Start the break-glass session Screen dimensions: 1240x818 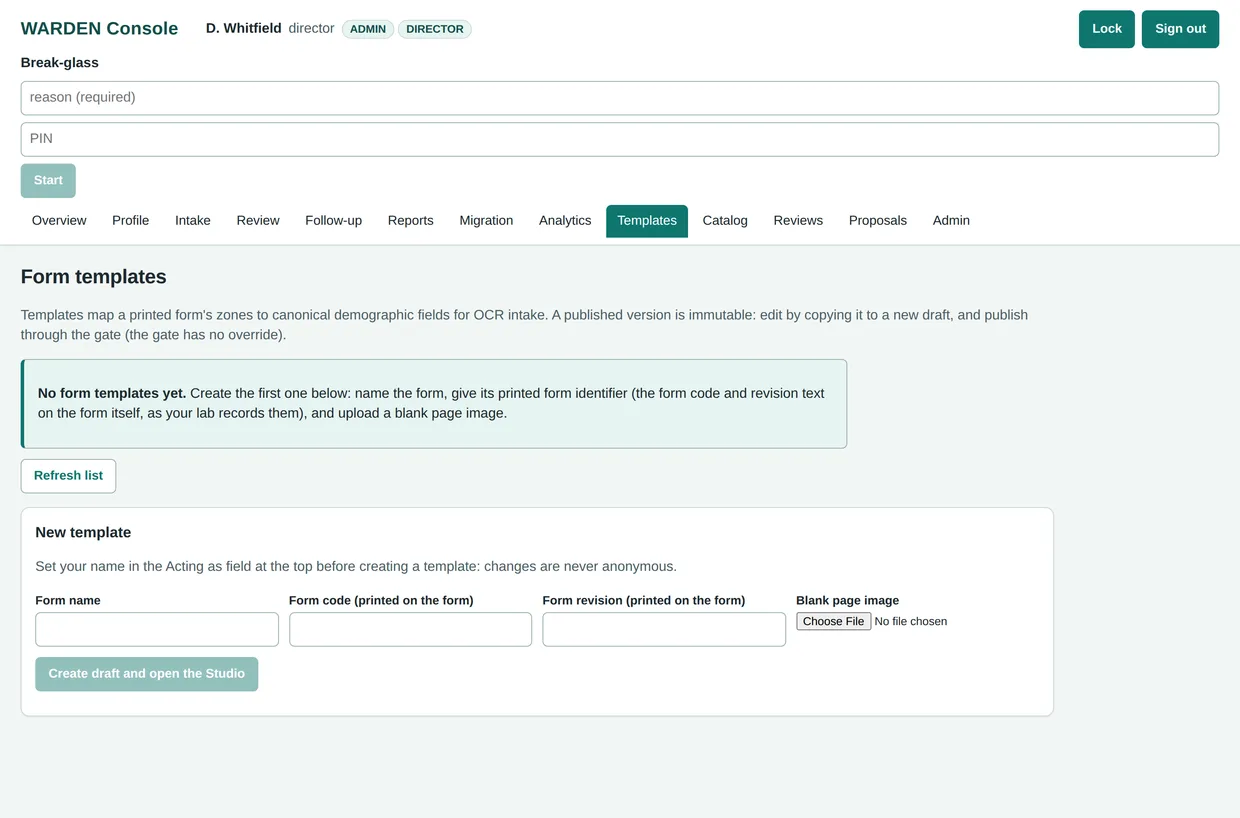click(x=48, y=181)
